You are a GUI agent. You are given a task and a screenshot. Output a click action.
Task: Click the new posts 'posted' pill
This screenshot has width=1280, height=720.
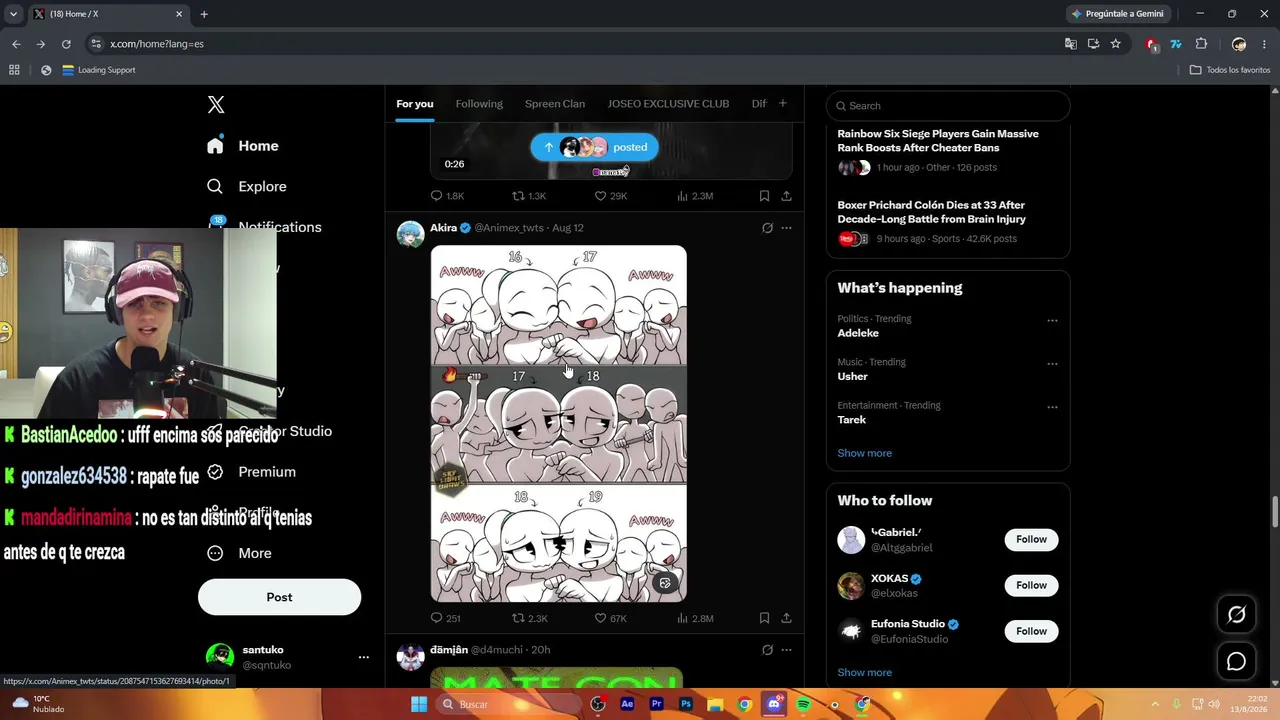point(594,147)
